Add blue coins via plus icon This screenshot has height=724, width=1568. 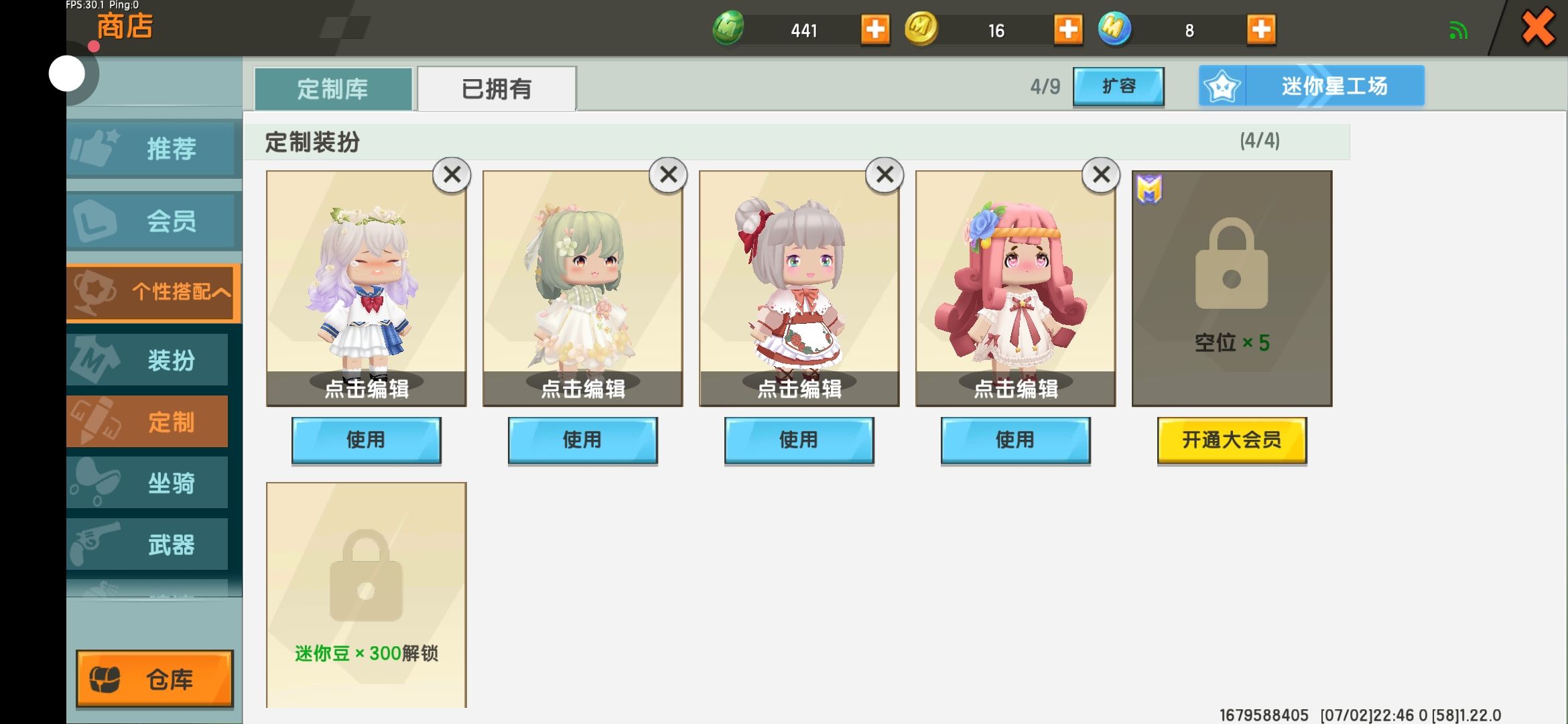[1261, 29]
